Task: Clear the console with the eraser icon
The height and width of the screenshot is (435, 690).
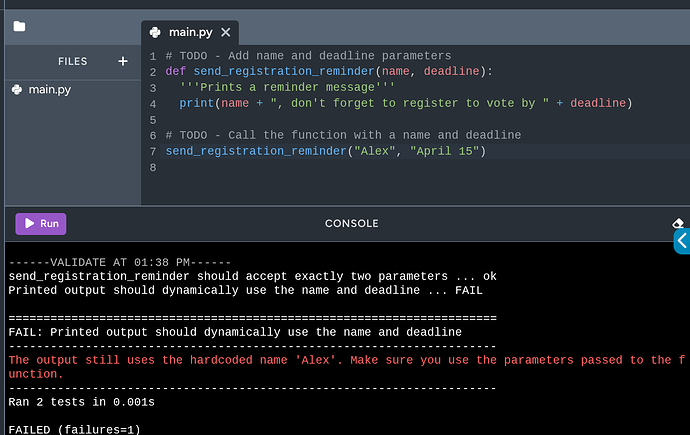Action: (678, 223)
